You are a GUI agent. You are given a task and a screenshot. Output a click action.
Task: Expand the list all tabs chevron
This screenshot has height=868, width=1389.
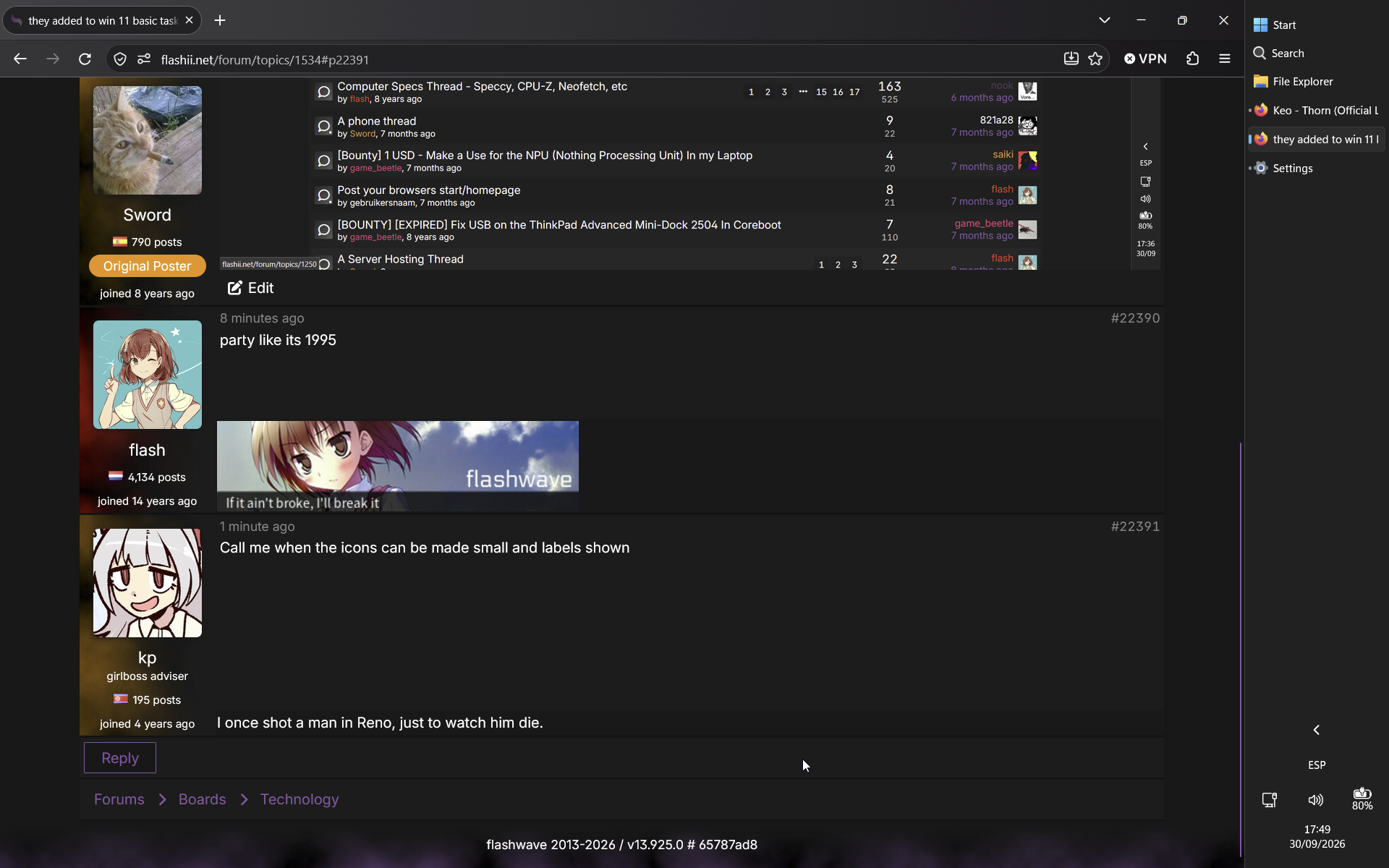(1104, 20)
